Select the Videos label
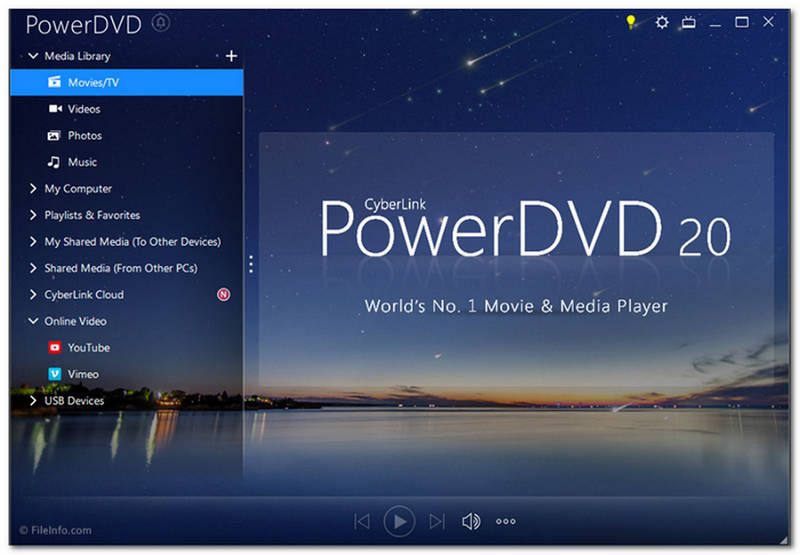 click(84, 109)
